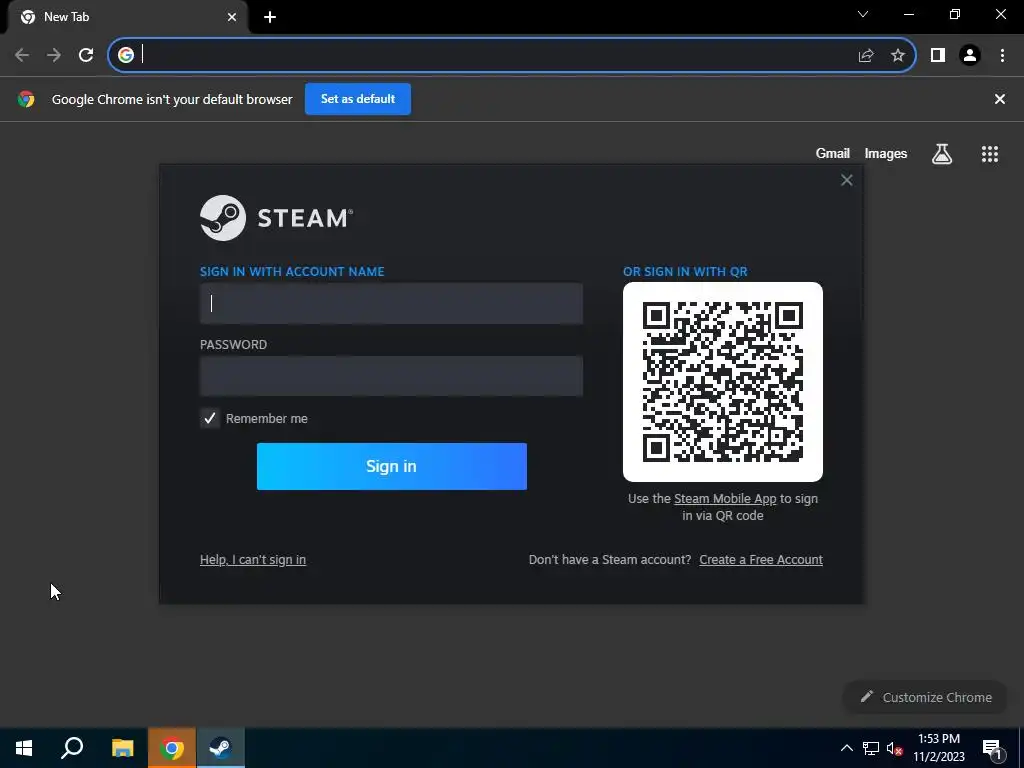Toggle the Remember me checkbox
This screenshot has width=1024, height=768.
pos(210,419)
